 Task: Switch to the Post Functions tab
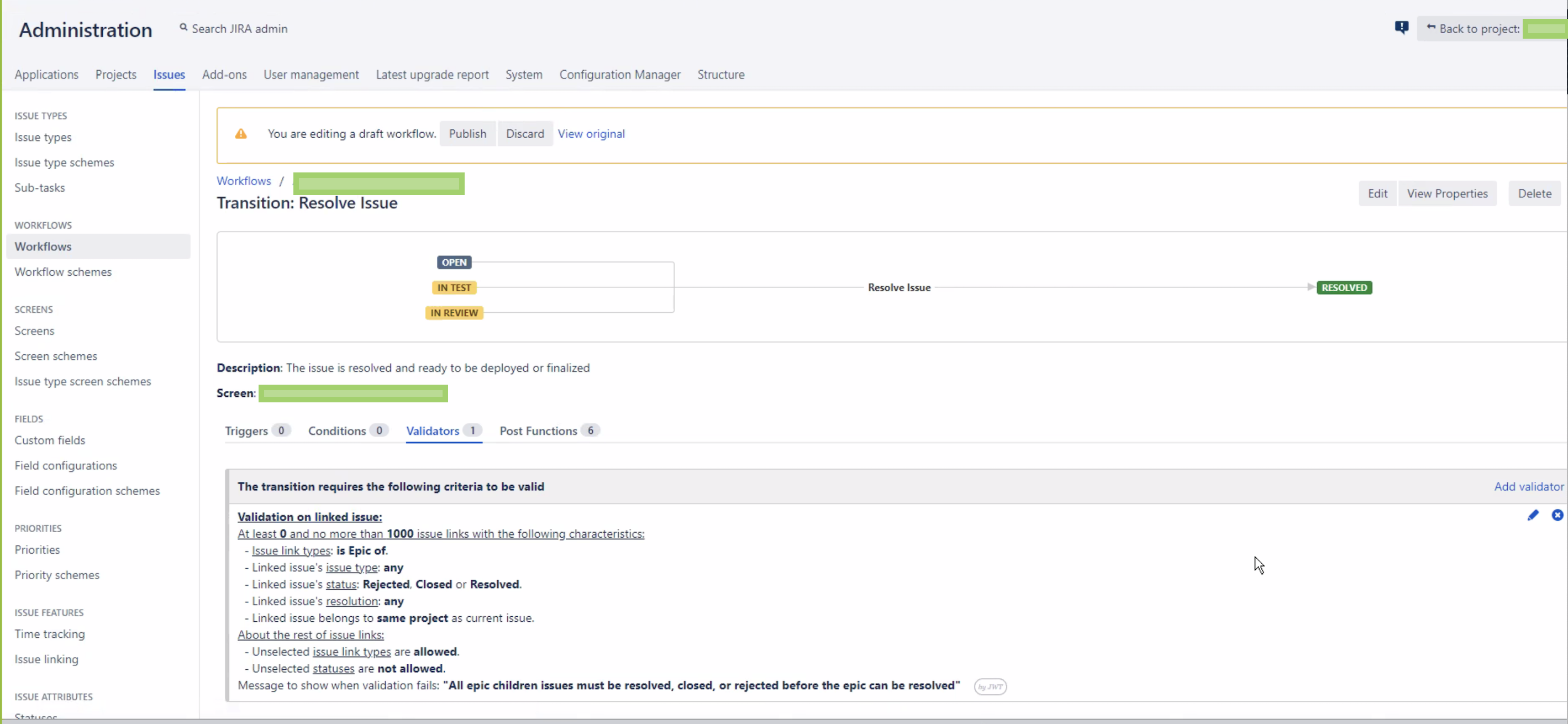(538, 431)
